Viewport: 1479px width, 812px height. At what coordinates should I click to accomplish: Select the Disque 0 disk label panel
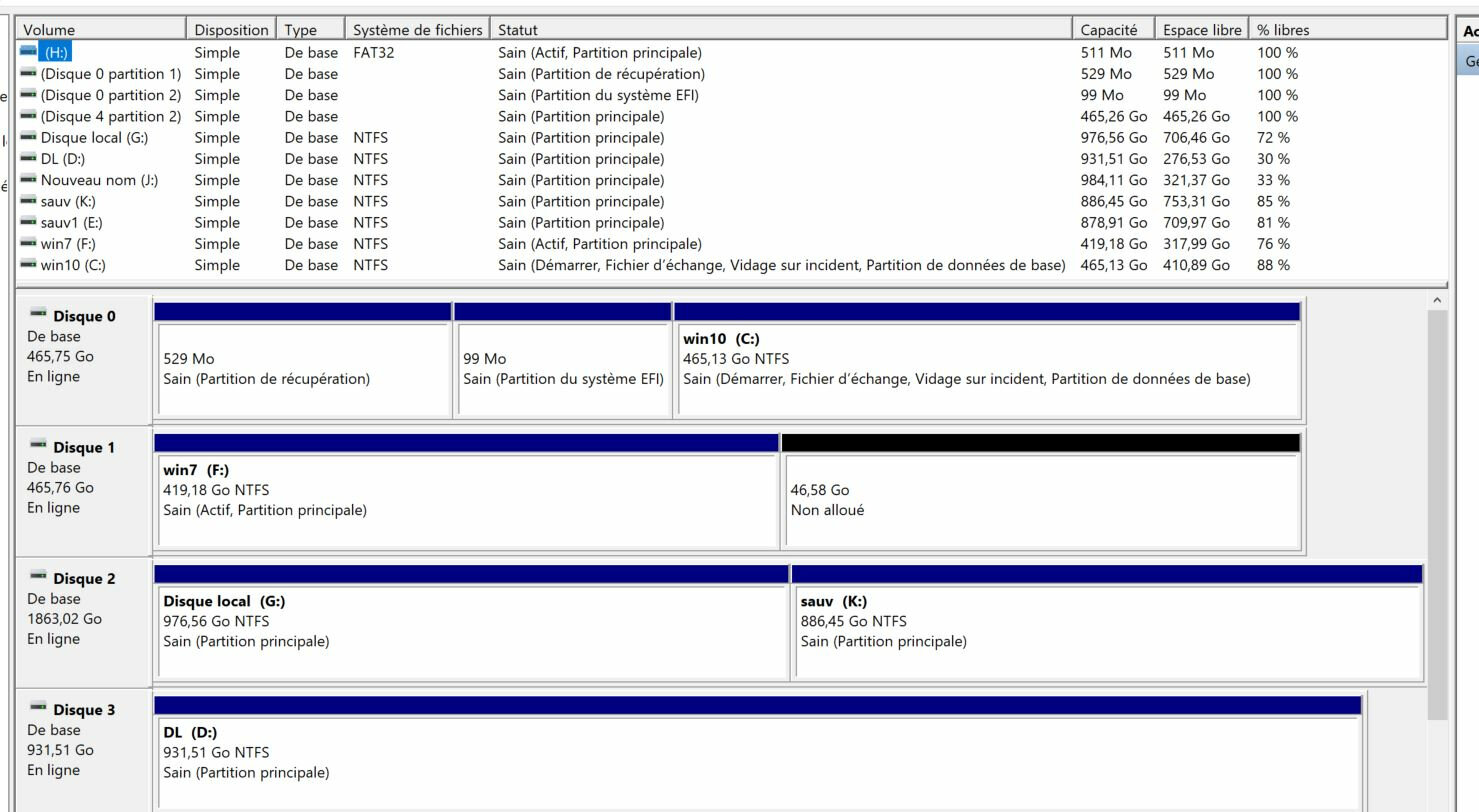(x=83, y=361)
